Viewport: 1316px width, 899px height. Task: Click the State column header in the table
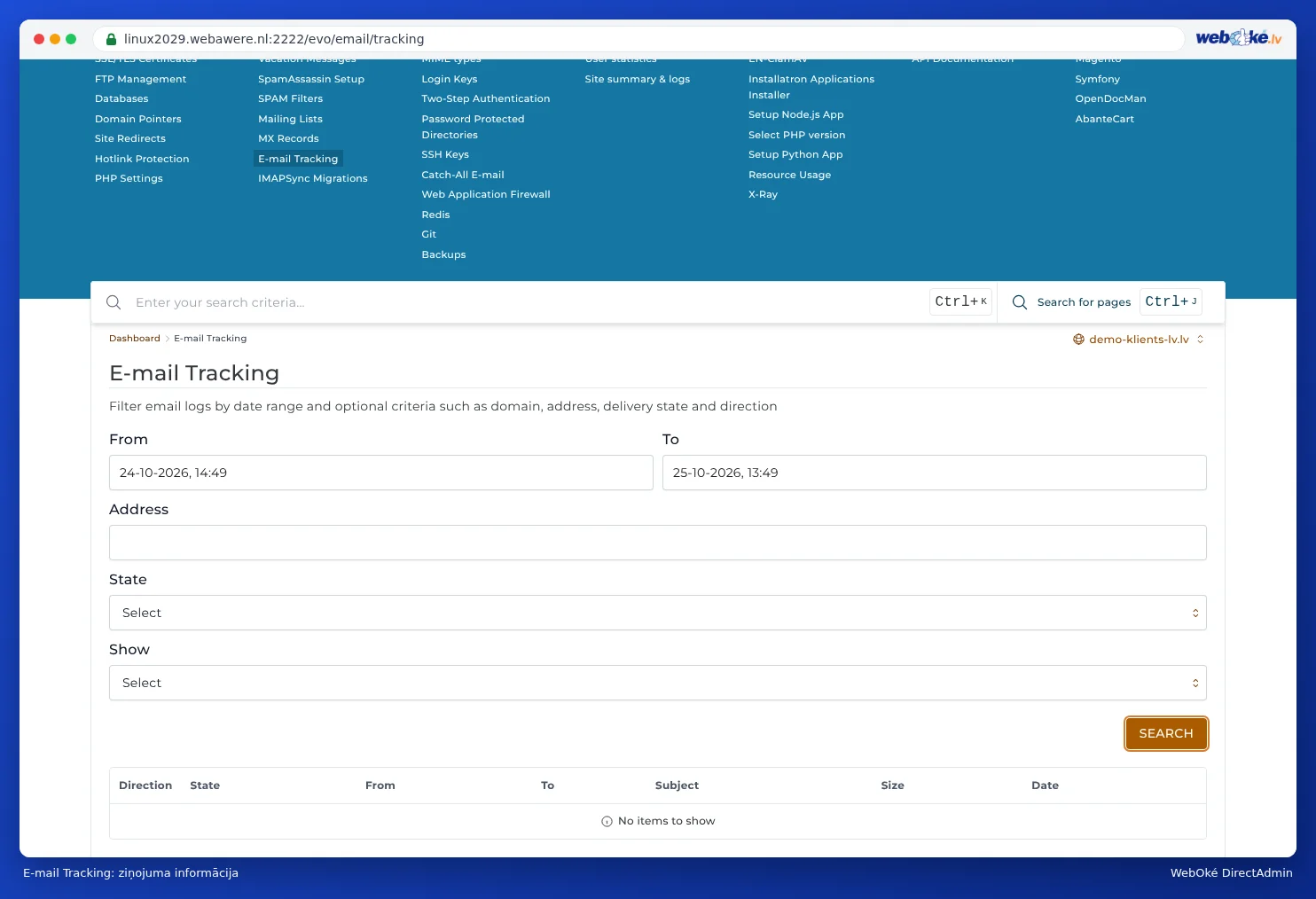pos(205,786)
